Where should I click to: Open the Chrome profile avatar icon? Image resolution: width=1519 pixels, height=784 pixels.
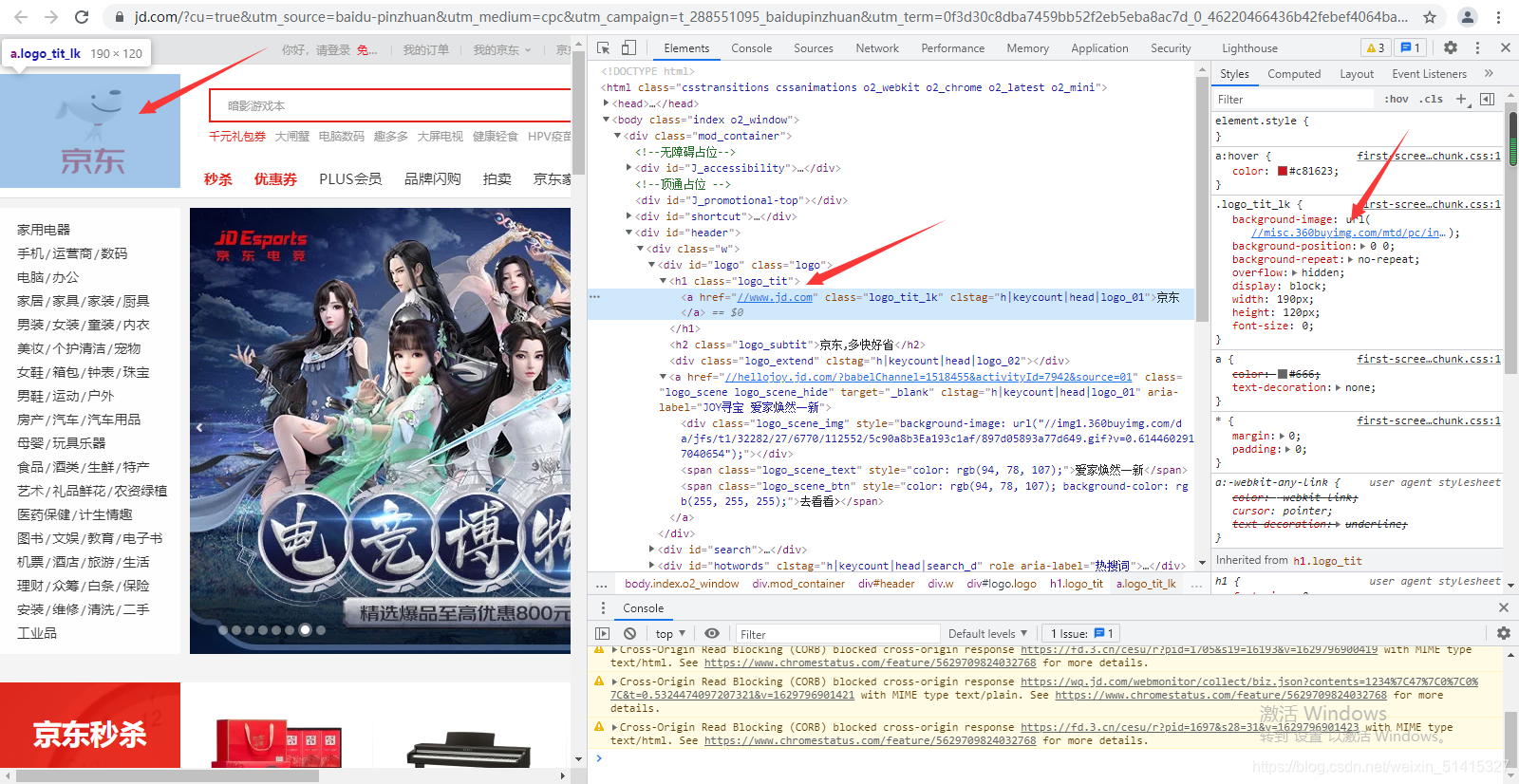point(1467,17)
